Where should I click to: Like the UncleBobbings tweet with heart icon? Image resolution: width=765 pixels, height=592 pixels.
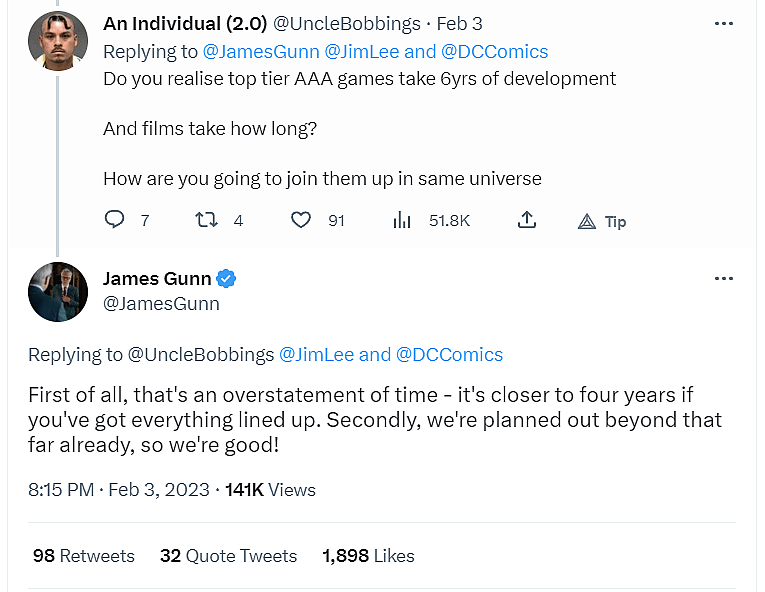coord(301,220)
